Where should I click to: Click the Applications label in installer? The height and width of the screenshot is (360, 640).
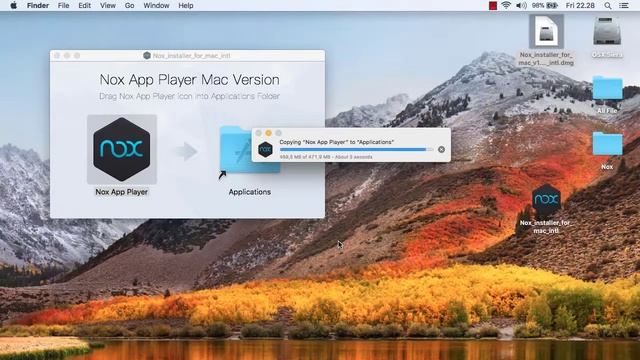coord(249,192)
